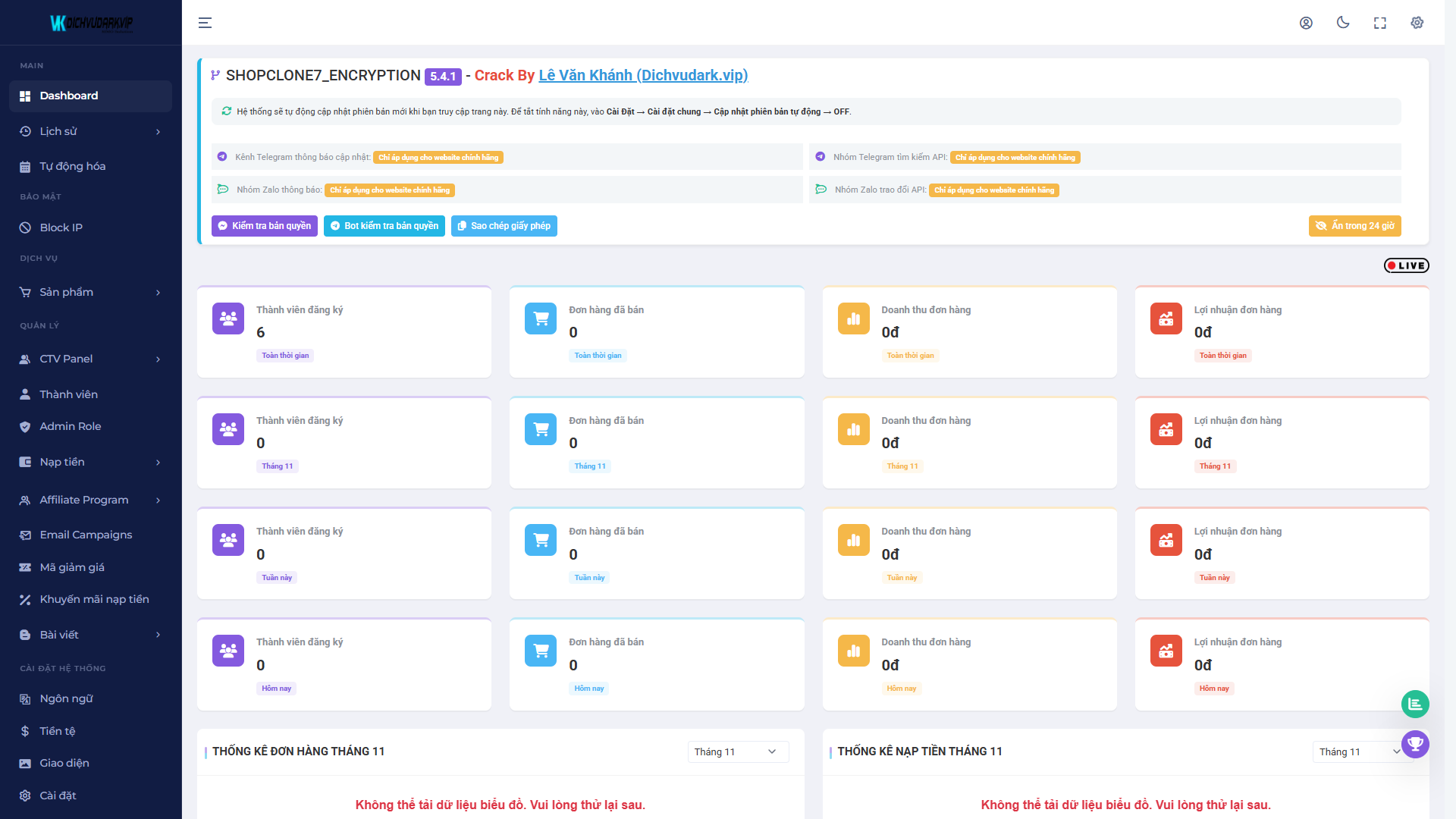Click the green floating chart icon
This screenshot has width=1456, height=819.
(x=1415, y=704)
